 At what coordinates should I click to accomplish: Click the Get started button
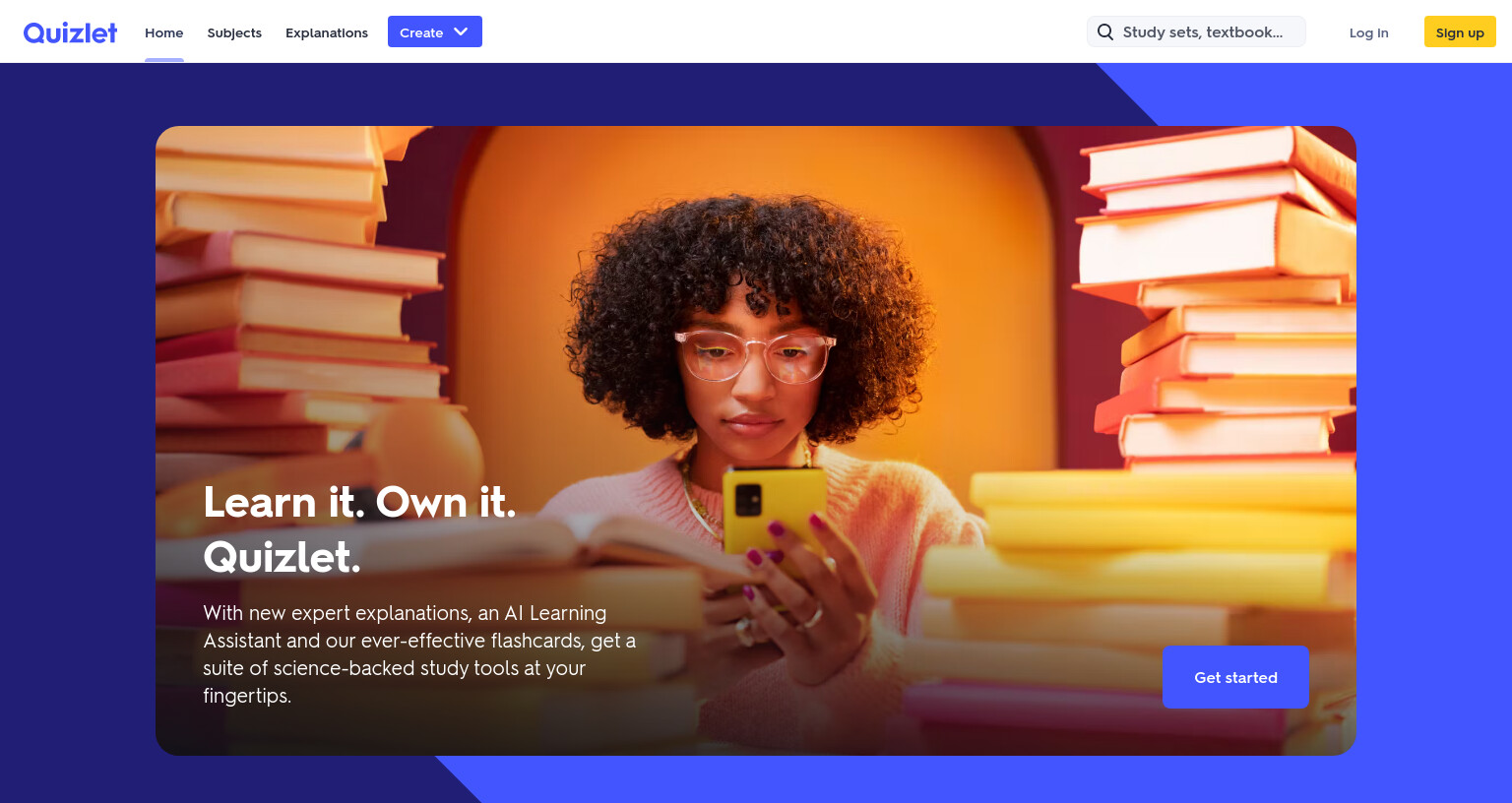1235,677
